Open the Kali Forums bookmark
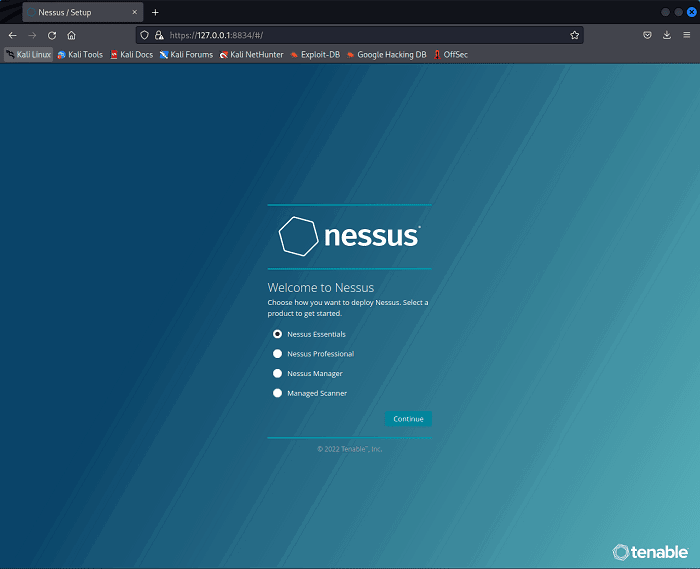700x569 pixels. [187, 54]
